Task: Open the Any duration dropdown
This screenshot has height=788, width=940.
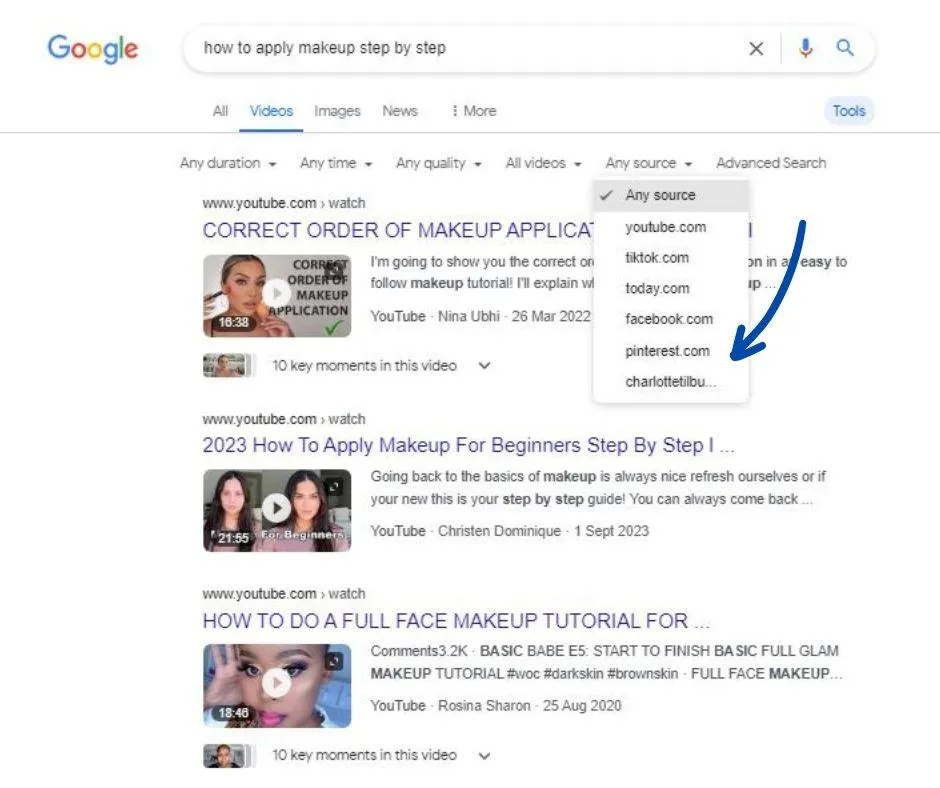Action: [x=228, y=163]
